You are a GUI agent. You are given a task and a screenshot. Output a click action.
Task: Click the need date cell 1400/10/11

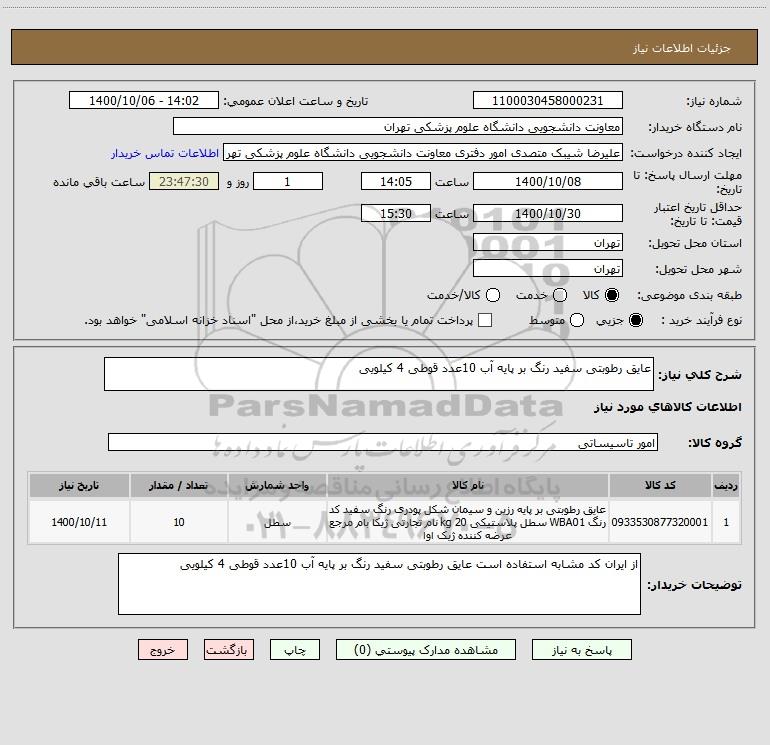pos(79,522)
